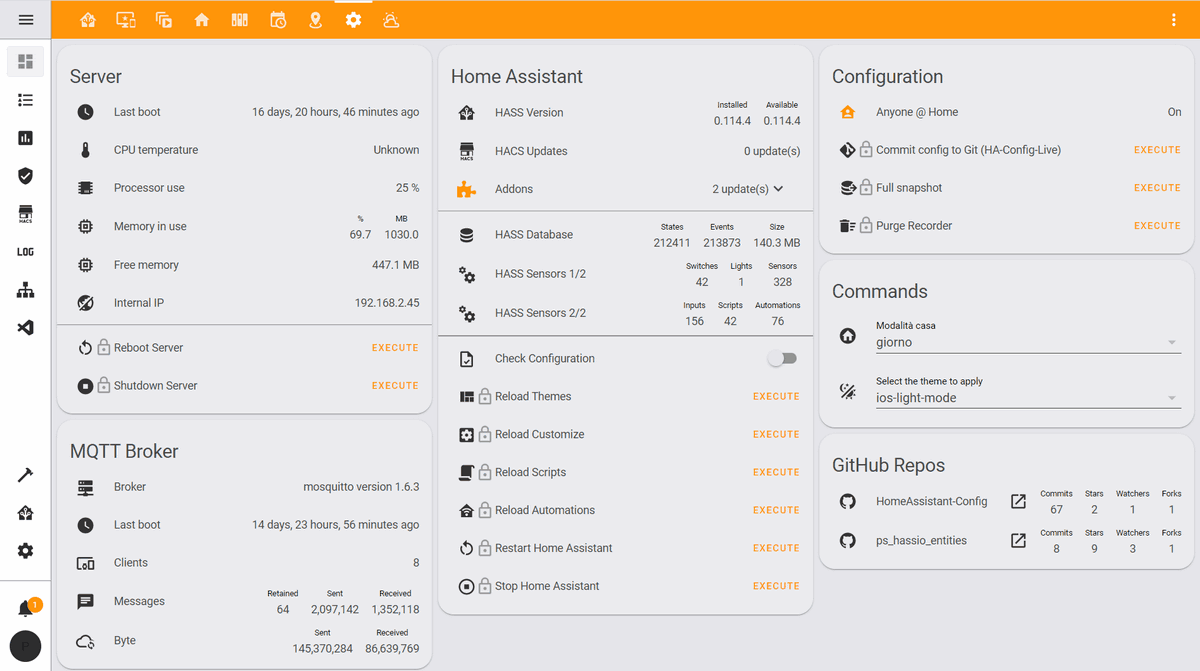The height and width of the screenshot is (671, 1200).
Task: Execute Reload Scripts
Action: tap(776, 473)
